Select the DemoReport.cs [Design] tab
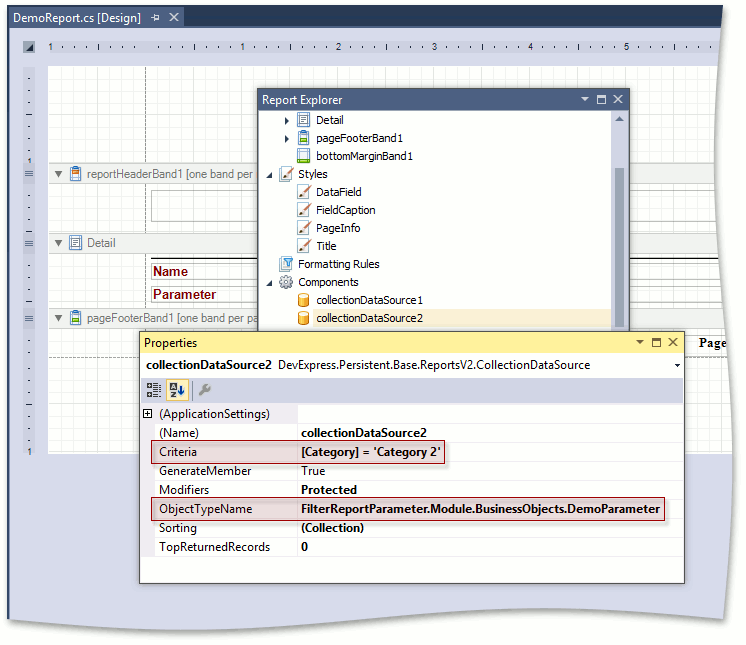Image resolution: width=746 pixels, height=645 pixels. [x=76, y=18]
